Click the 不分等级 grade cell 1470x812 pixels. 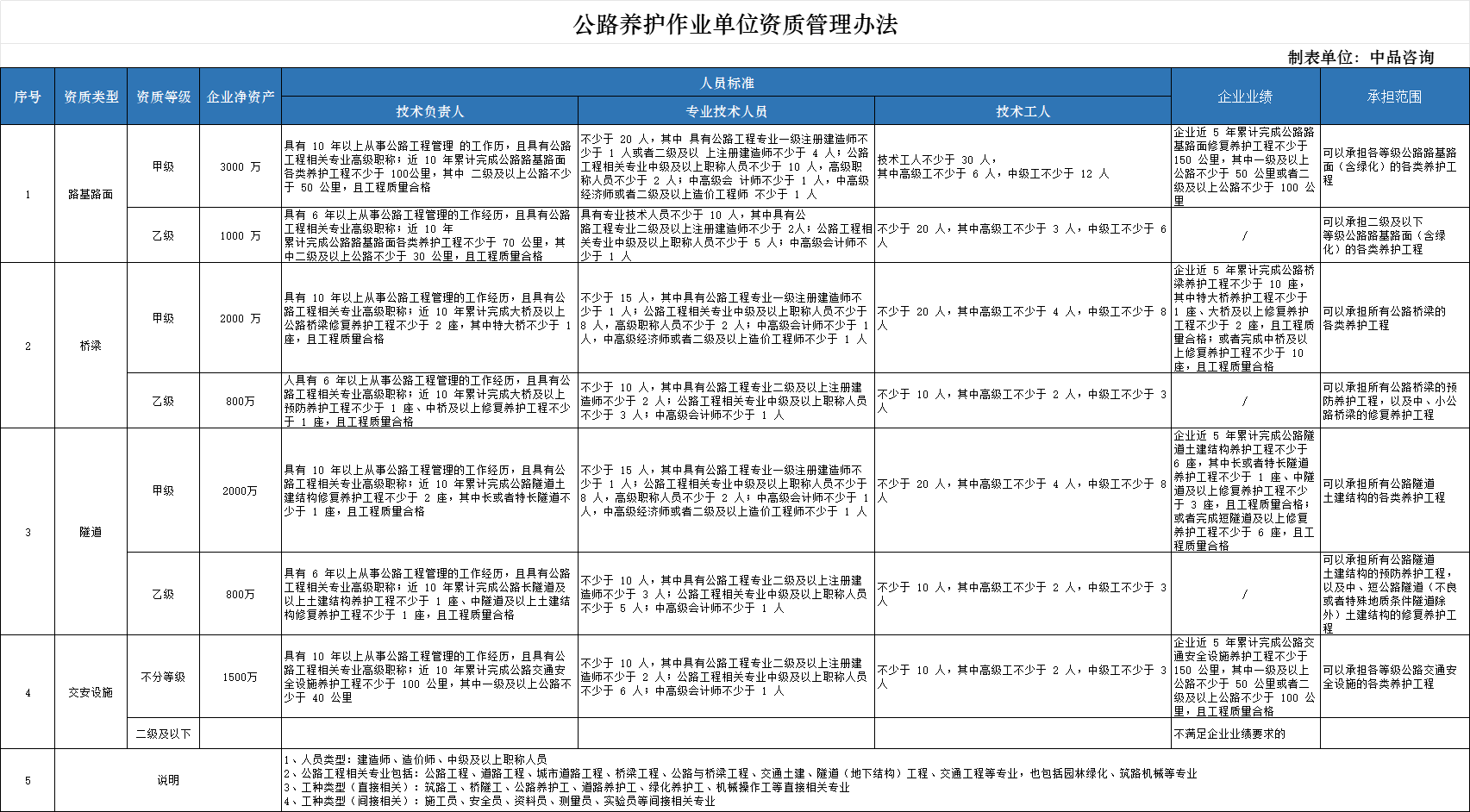point(164,677)
